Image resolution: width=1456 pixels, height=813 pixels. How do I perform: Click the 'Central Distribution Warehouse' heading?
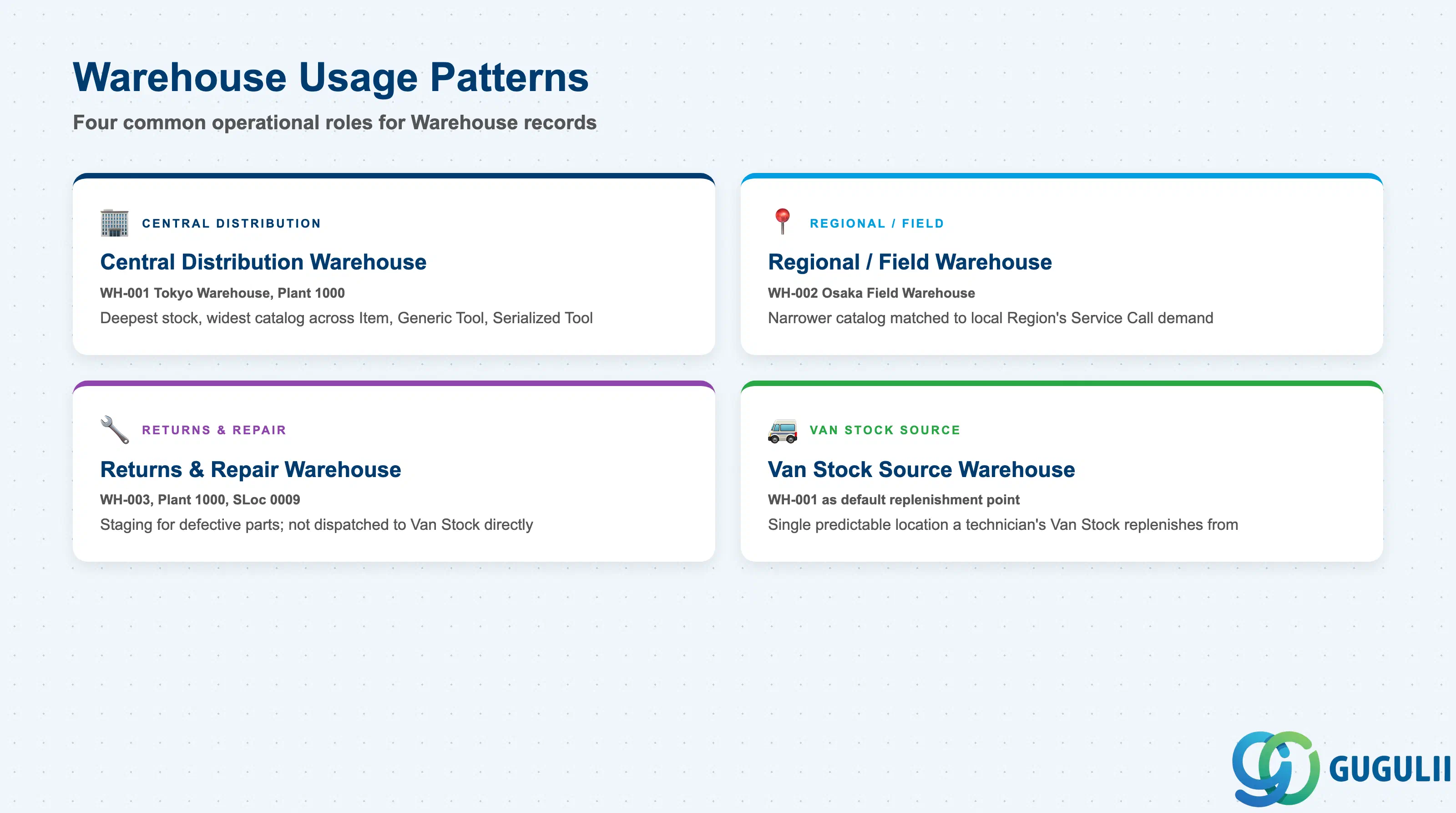tap(263, 262)
